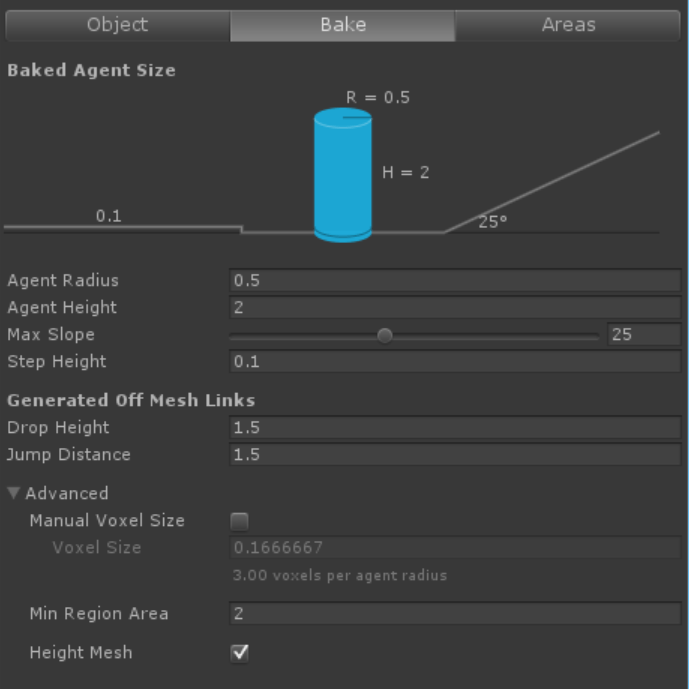Viewport: 689px width, 689px height.
Task: Click the Drop Height input field
Action: coord(455,428)
